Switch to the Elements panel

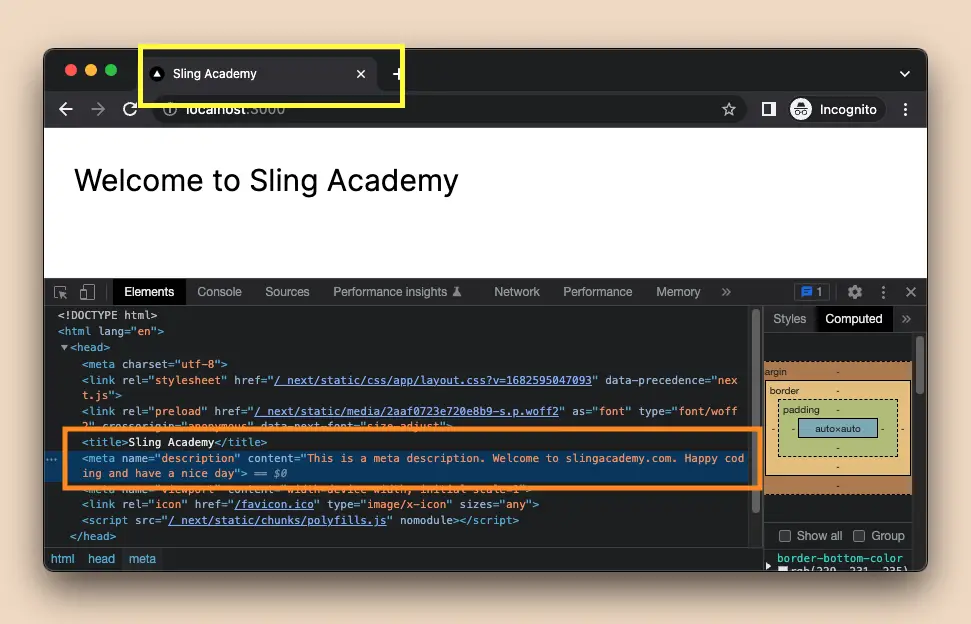149,292
